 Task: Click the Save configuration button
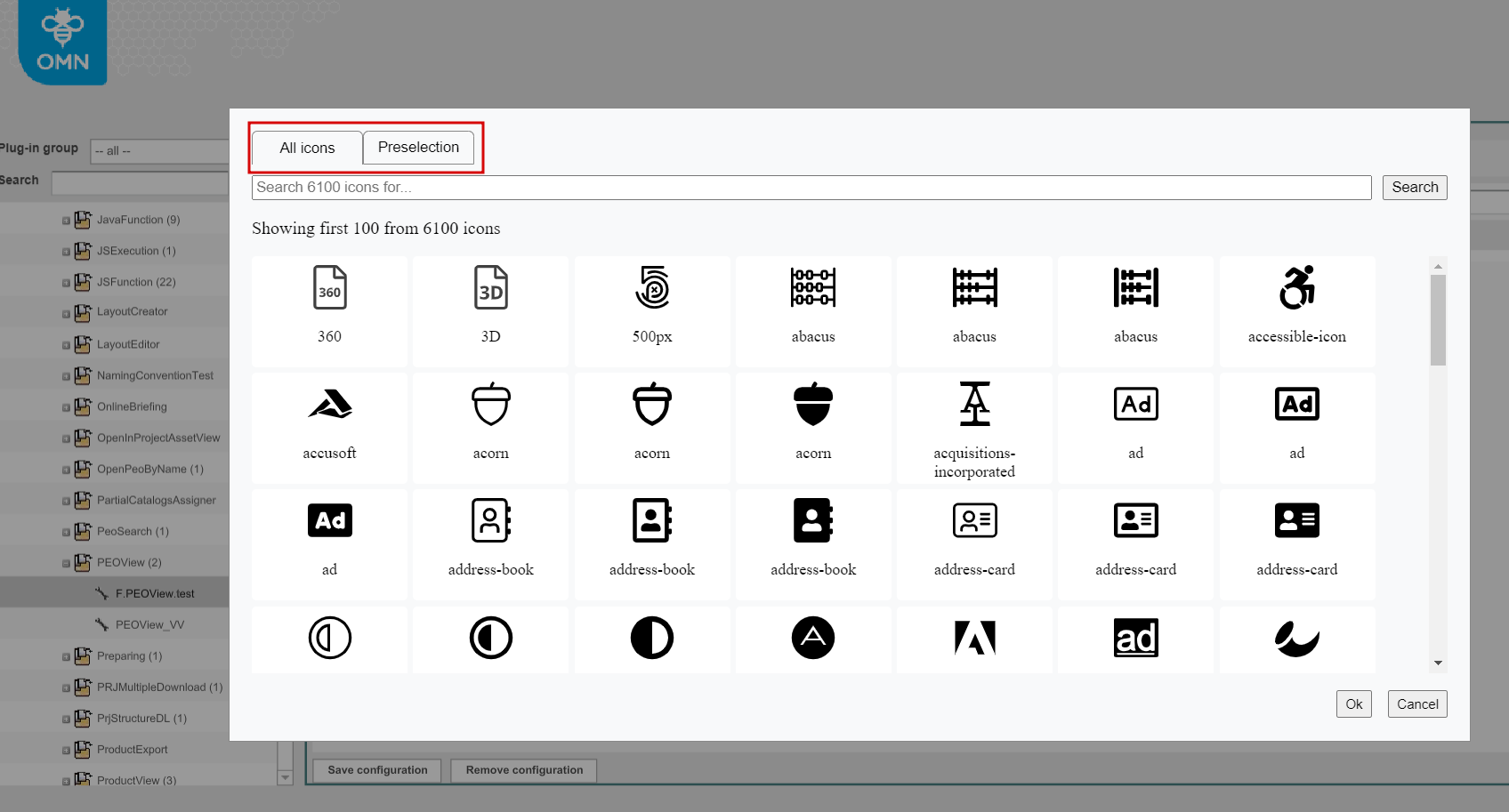point(376,770)
